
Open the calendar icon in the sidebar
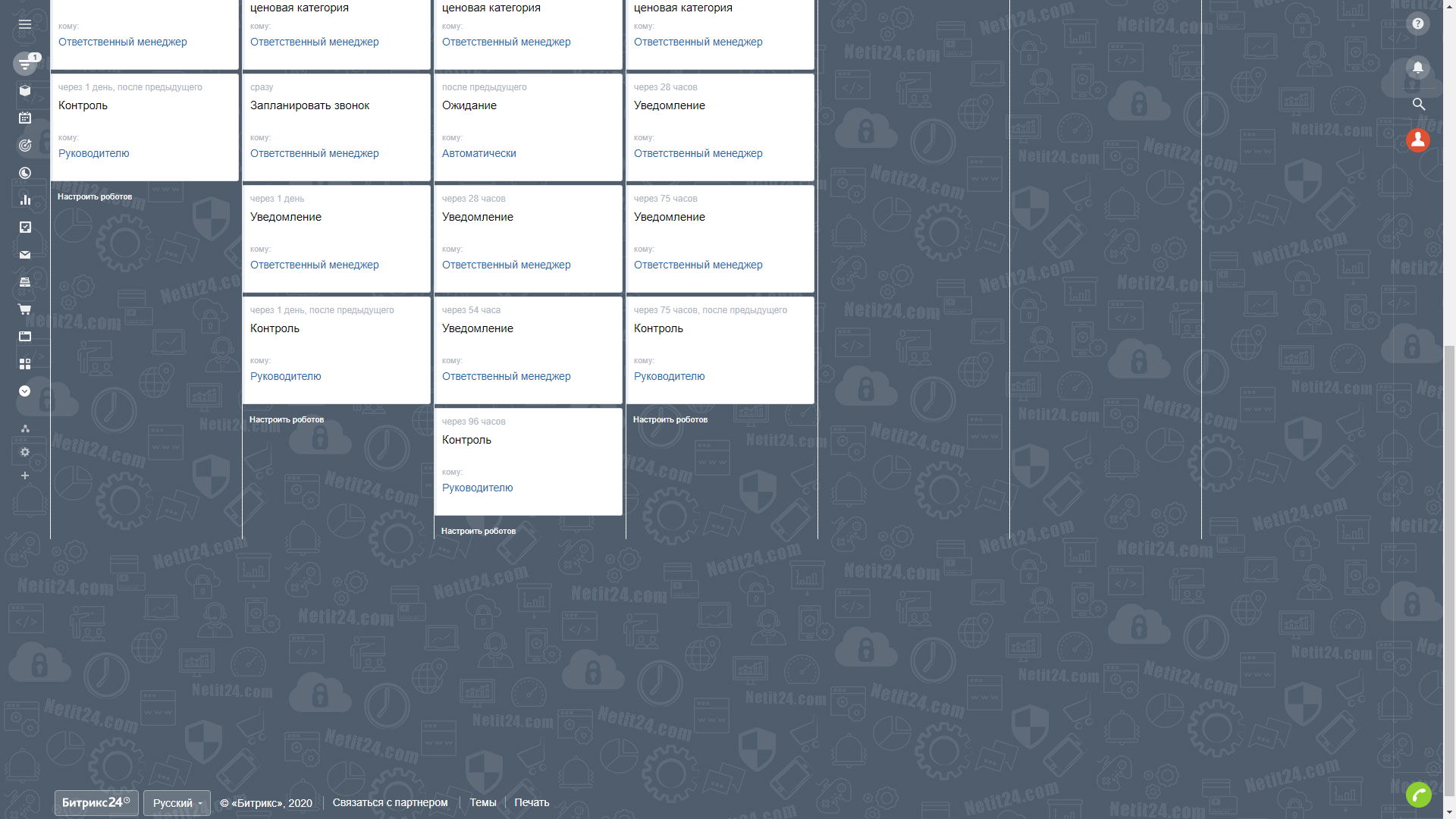coord(25,118)
